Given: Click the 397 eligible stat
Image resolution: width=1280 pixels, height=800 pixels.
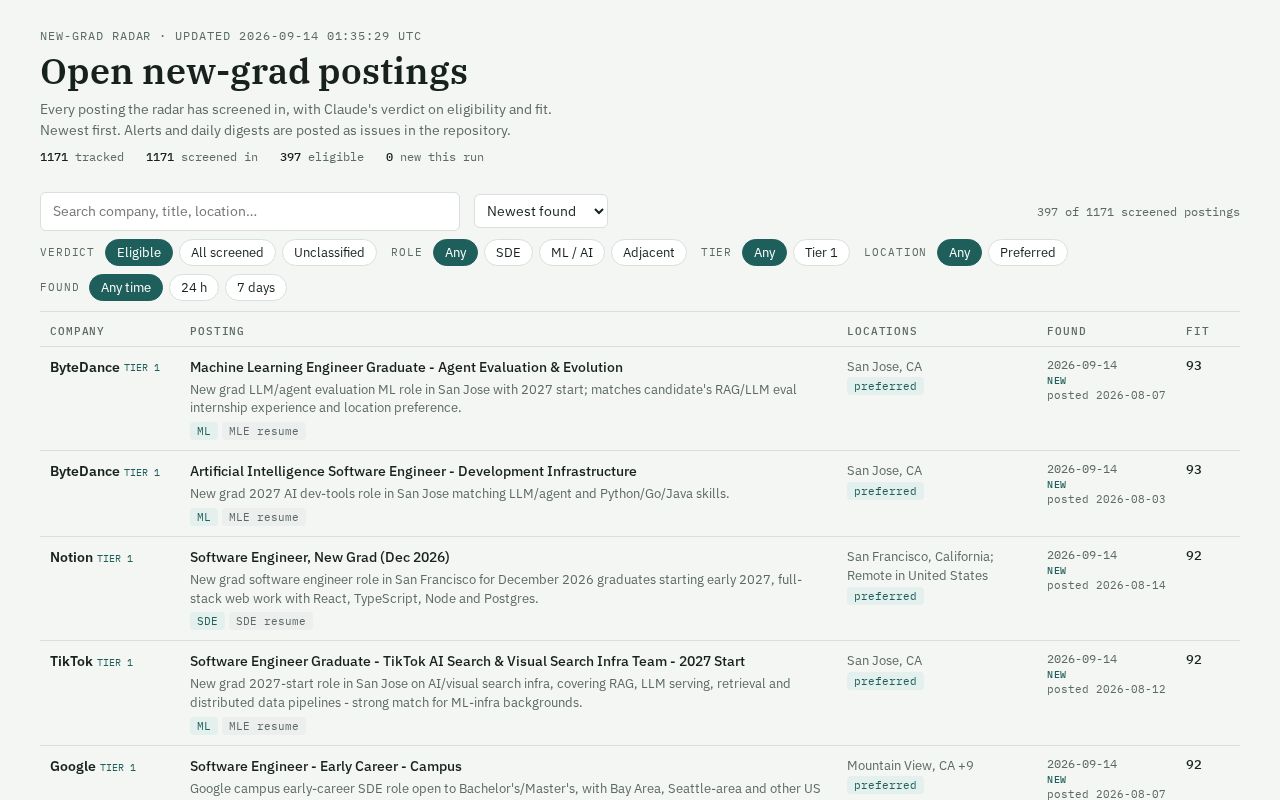Looking at the screenshot, I should (322, 157).
